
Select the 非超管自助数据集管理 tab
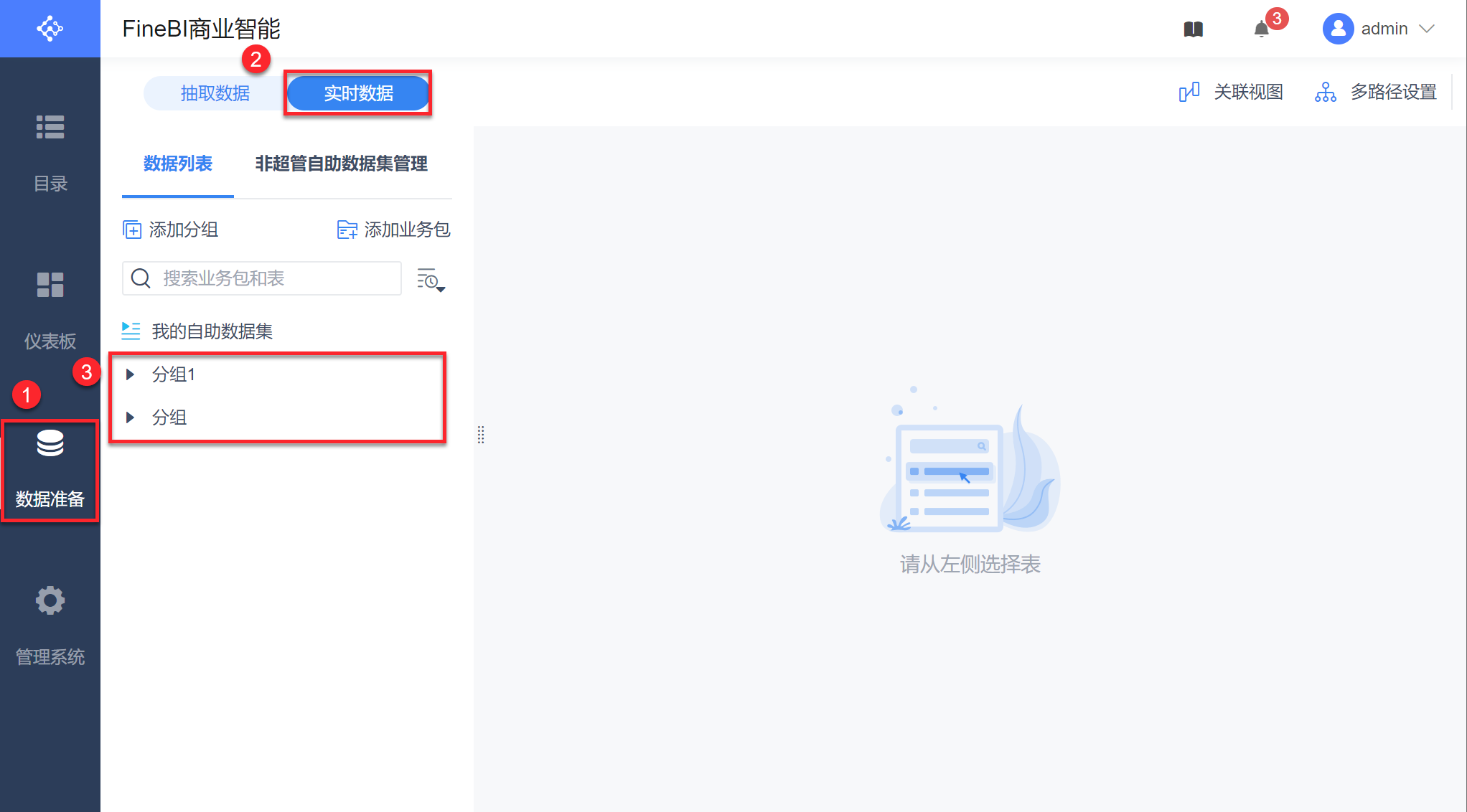click(x=341, y=164)
